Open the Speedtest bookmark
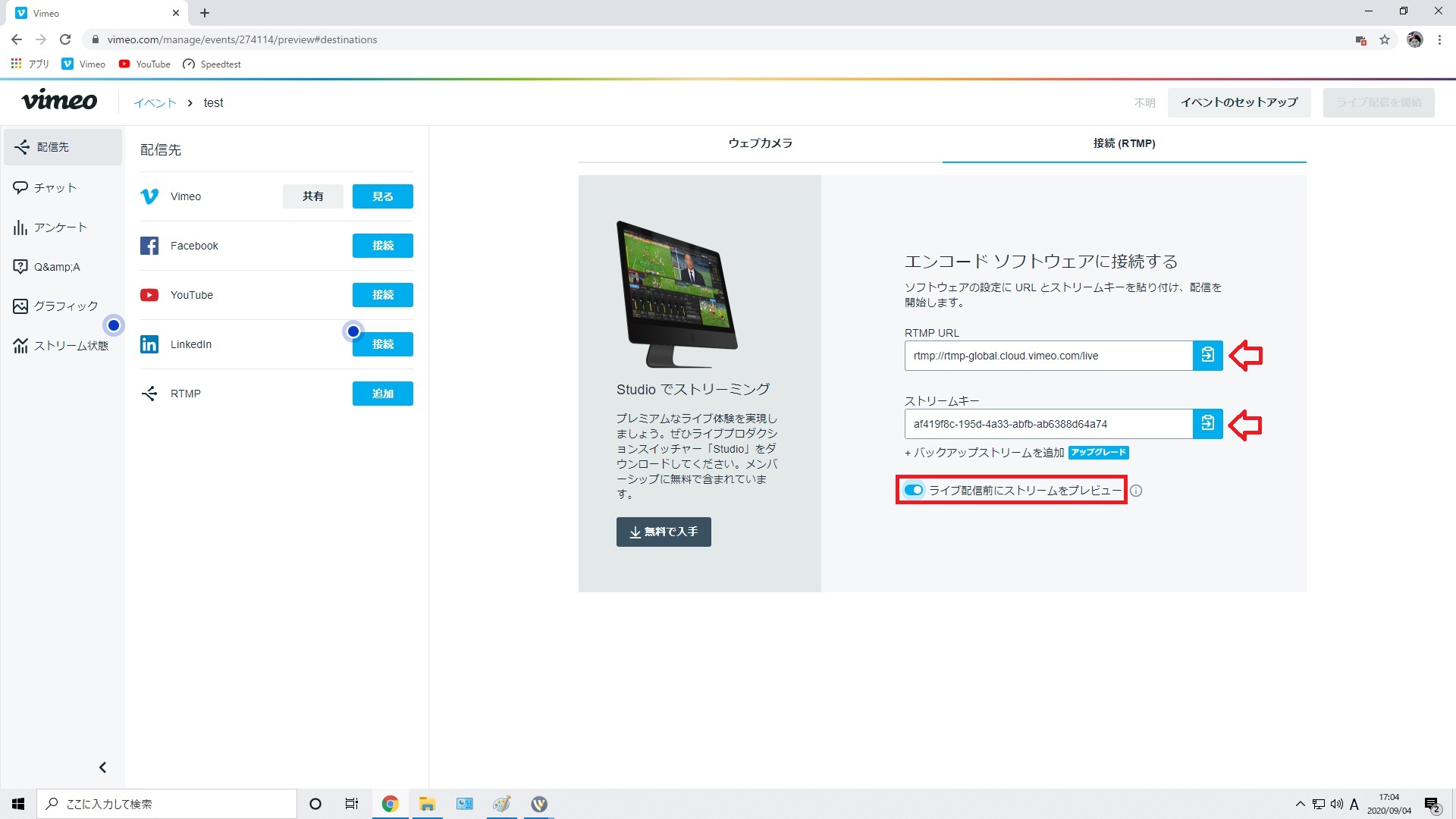Viewport: 1456px width, 819px height. click(x=212, y=64)
